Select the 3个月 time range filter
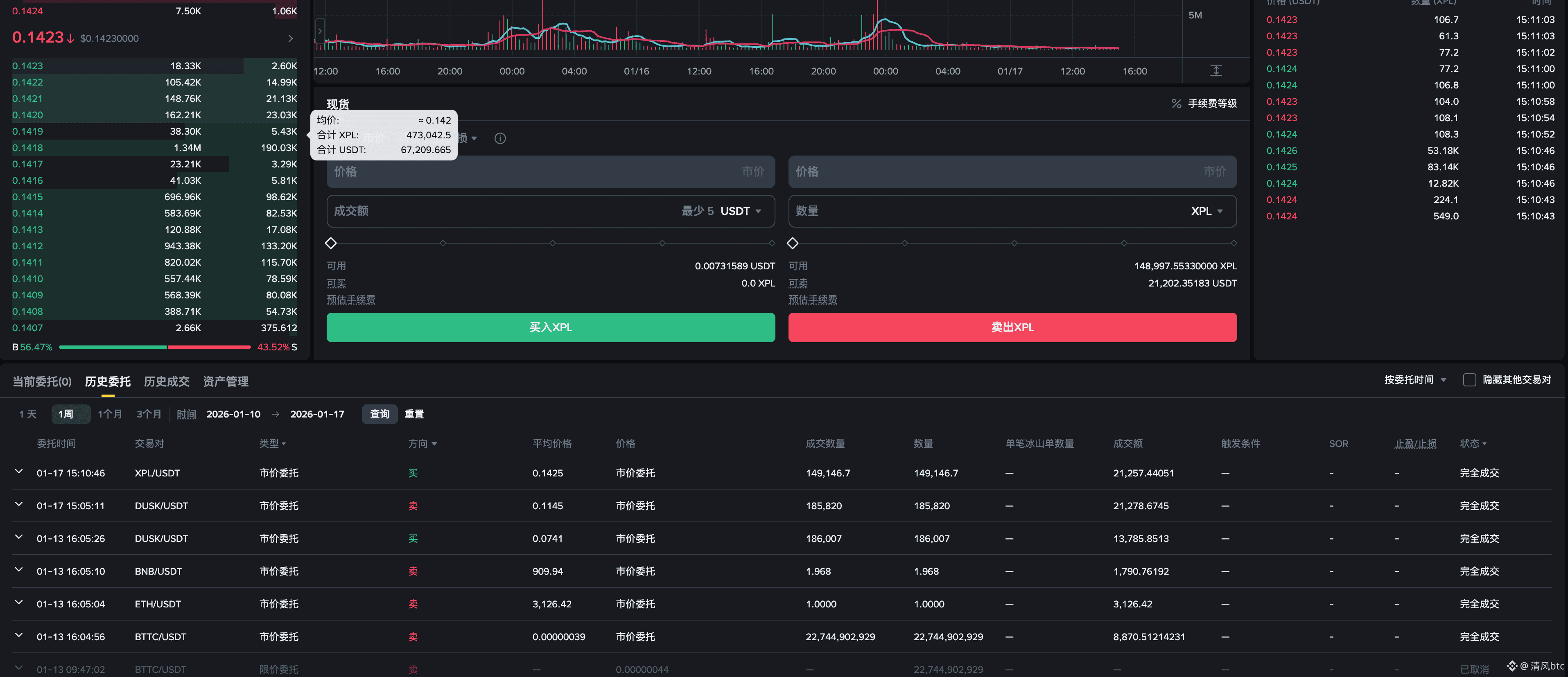The width and height of the screenshot is (1568, 677). [x=149, y=414]
